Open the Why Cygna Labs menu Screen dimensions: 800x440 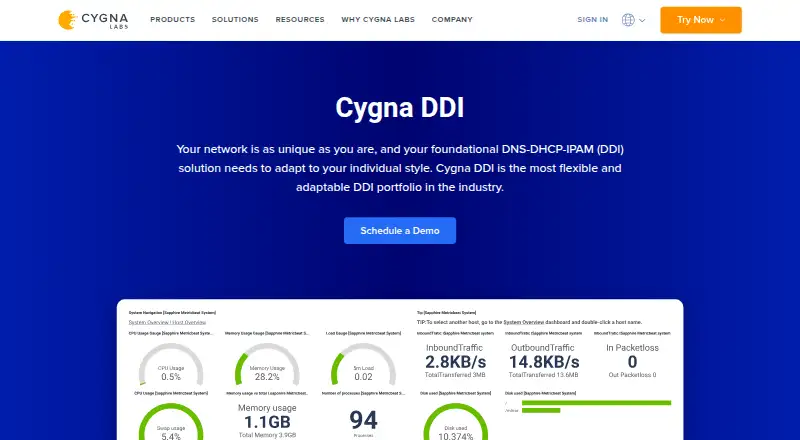(x=378, y=19)
